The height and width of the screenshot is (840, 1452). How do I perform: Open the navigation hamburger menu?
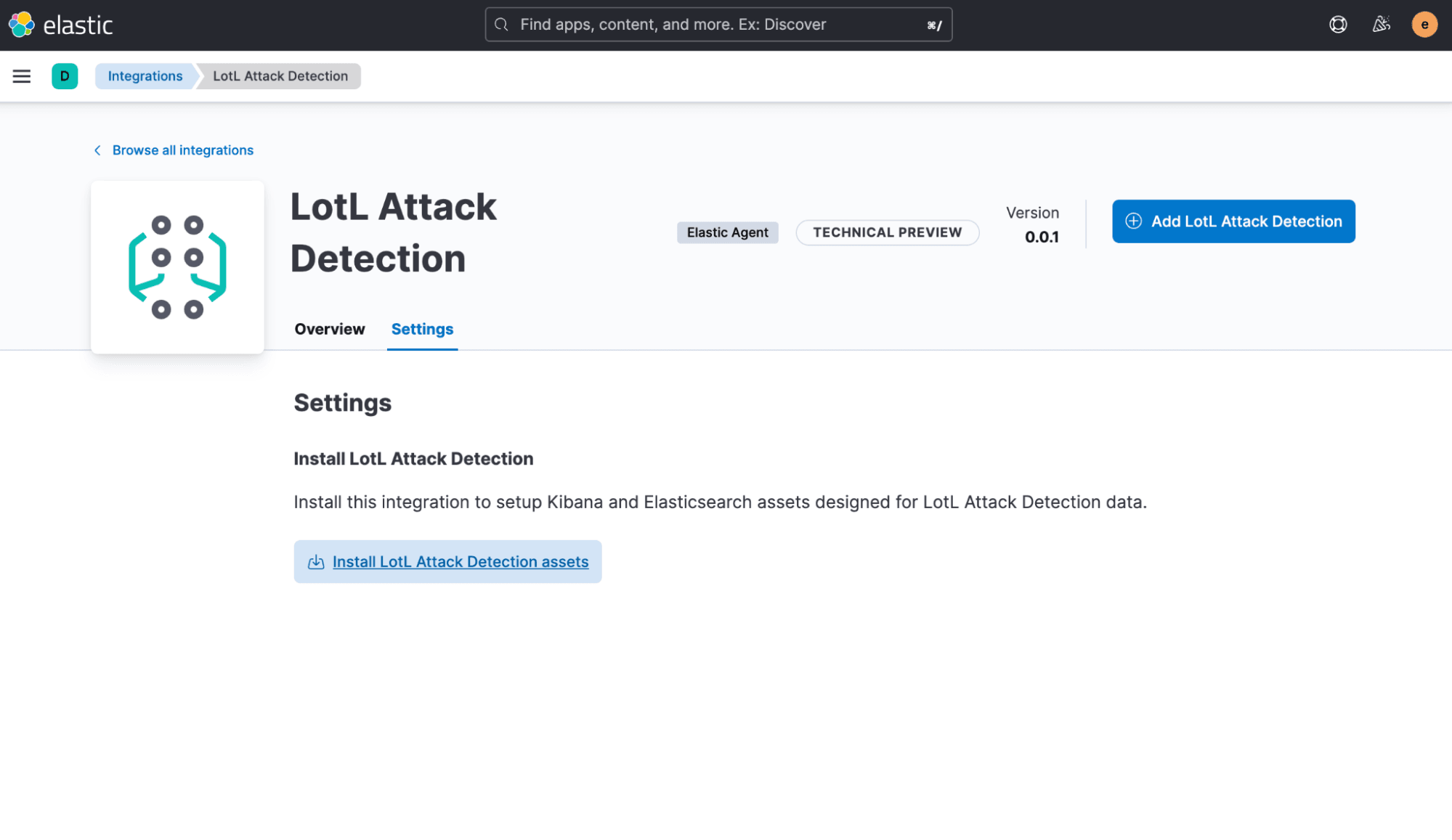[22, 76]
